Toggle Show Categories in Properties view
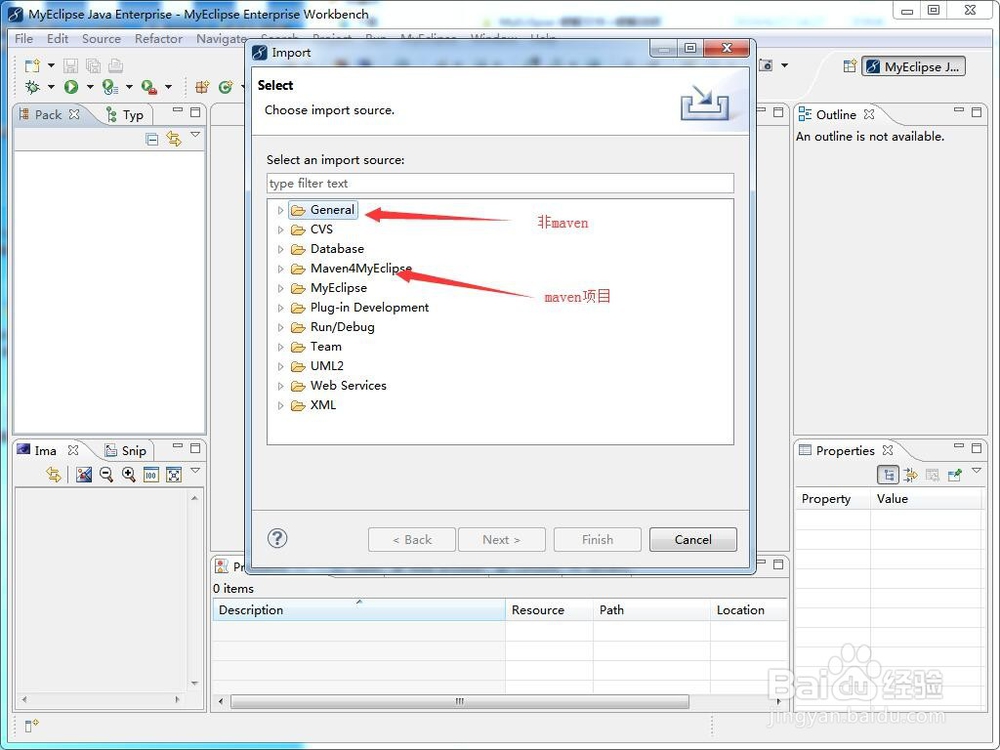This screenshot has height=750, width=1000. coord(888,474)
